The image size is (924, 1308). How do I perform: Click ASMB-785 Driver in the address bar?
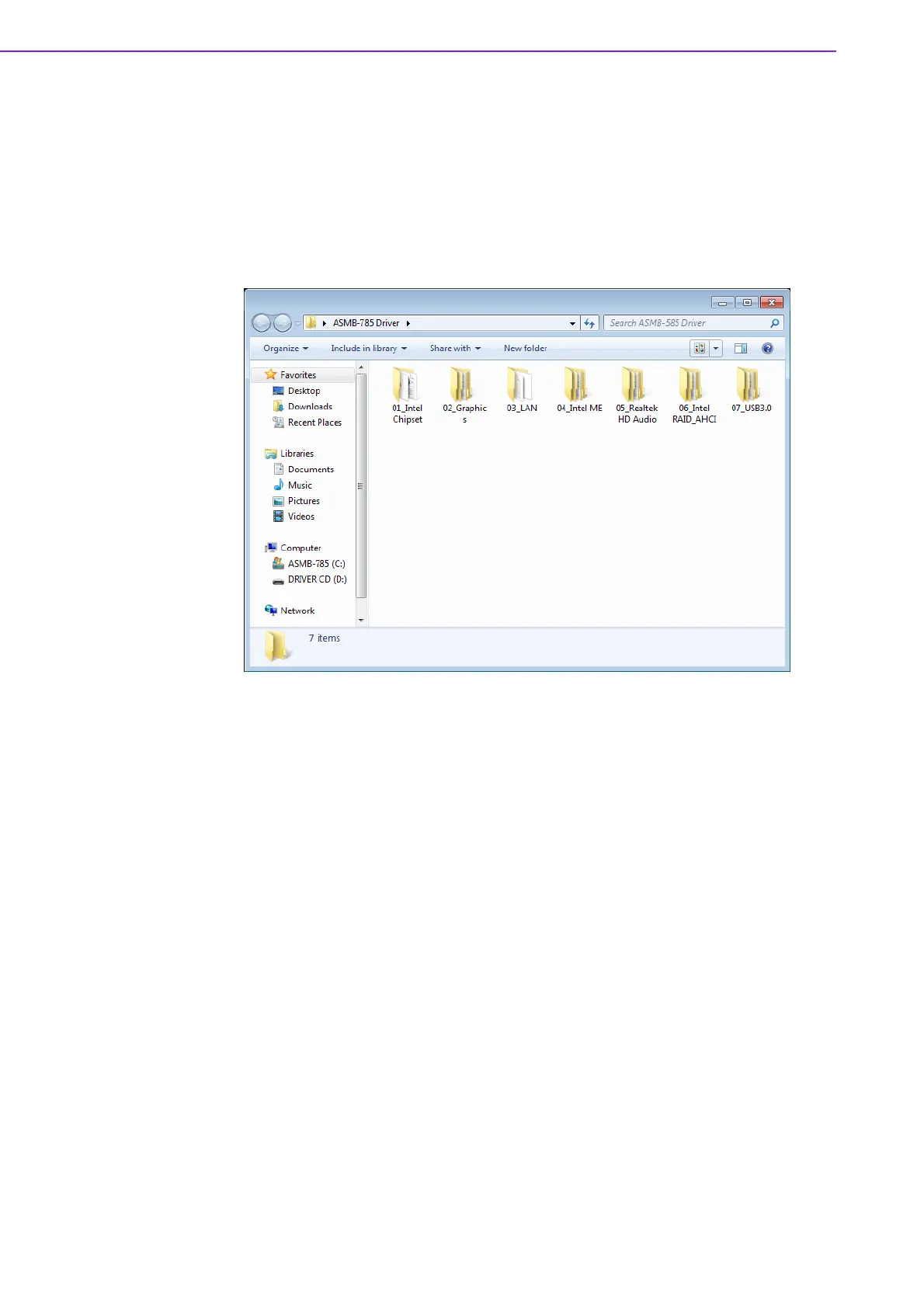(366, 323)
